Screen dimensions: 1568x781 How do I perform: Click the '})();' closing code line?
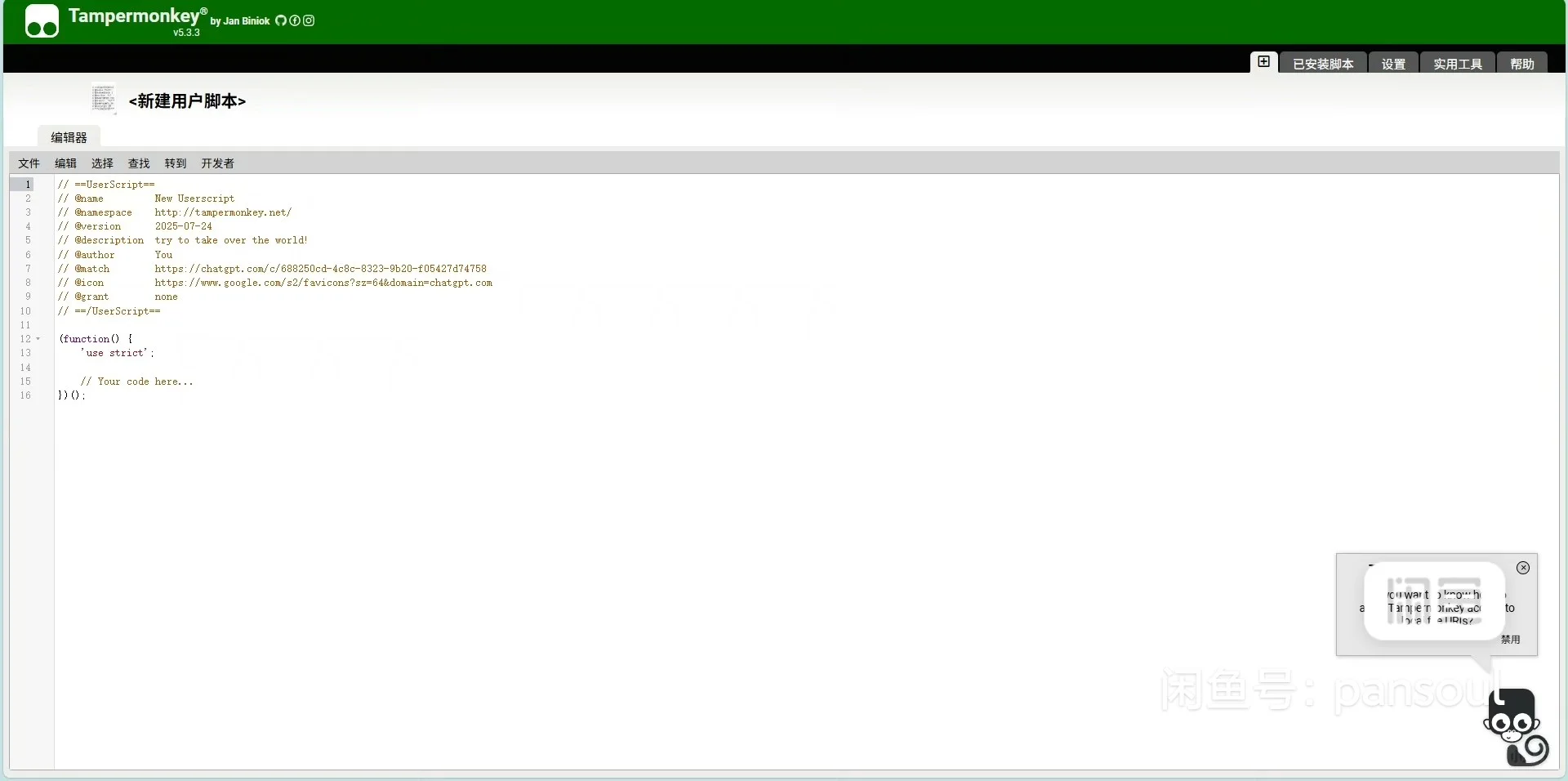point(71,395)
